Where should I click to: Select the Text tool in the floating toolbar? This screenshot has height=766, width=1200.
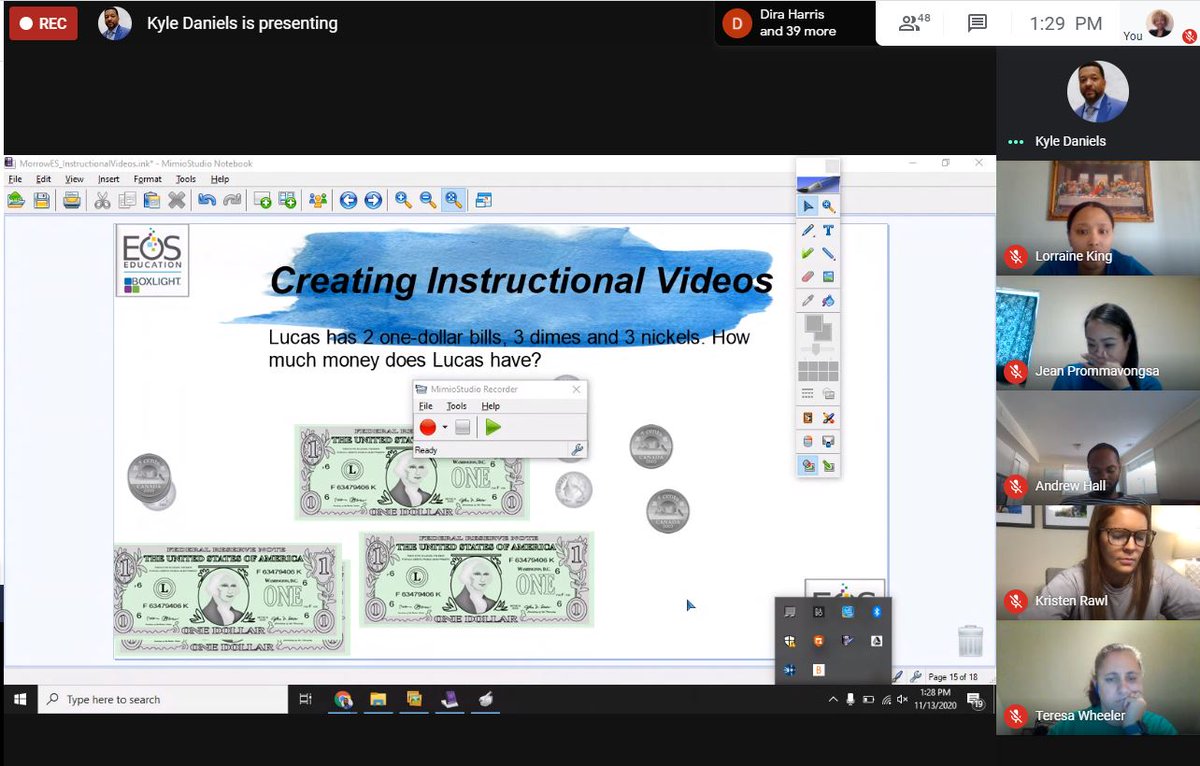(830, 231)
